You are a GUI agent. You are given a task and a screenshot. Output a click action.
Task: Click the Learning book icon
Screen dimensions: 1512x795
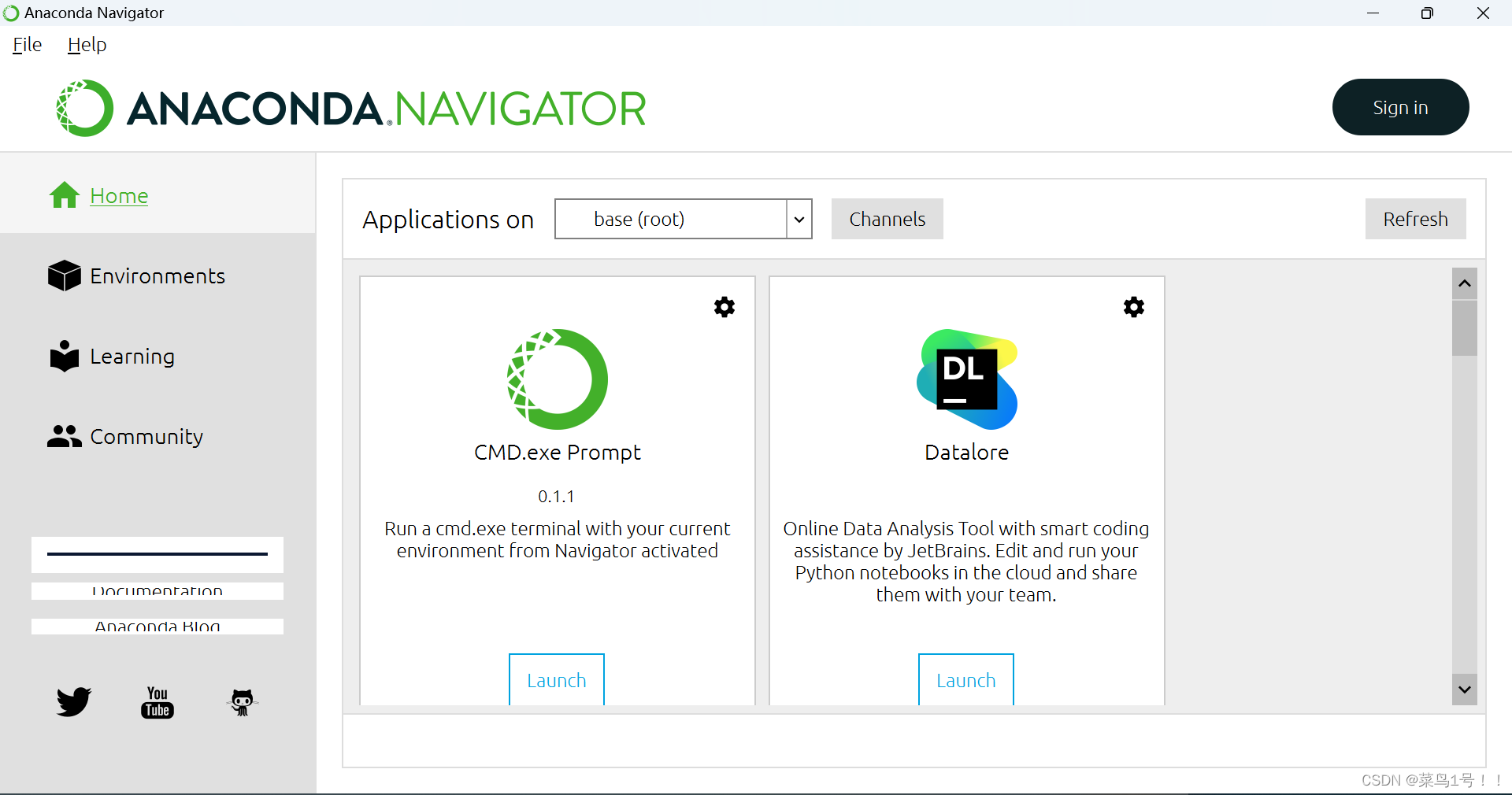(x=65, y=356)
